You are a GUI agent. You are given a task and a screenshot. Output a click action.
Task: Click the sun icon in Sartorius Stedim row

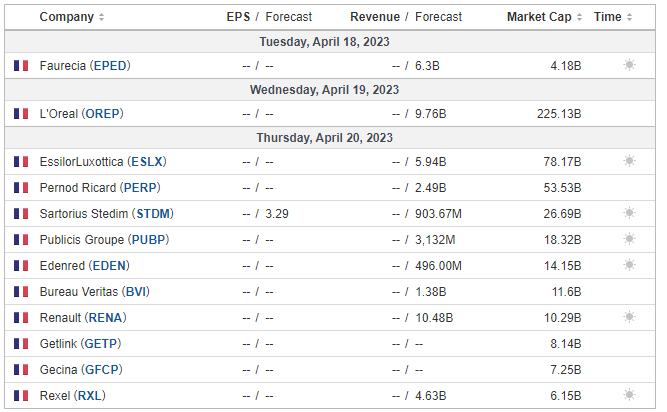click(629, 213)
